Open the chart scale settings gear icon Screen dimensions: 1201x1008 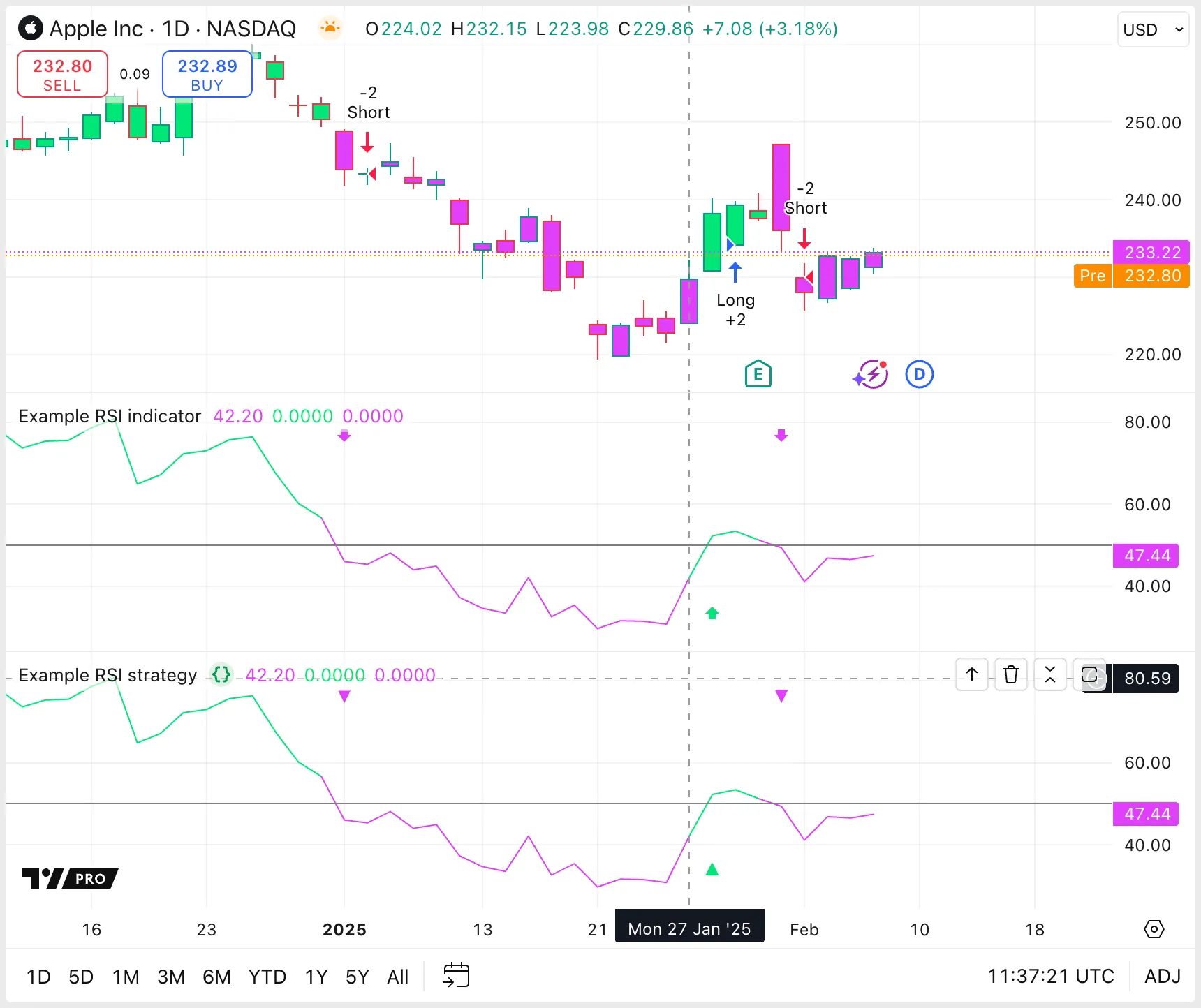(x=1154, y=929)
